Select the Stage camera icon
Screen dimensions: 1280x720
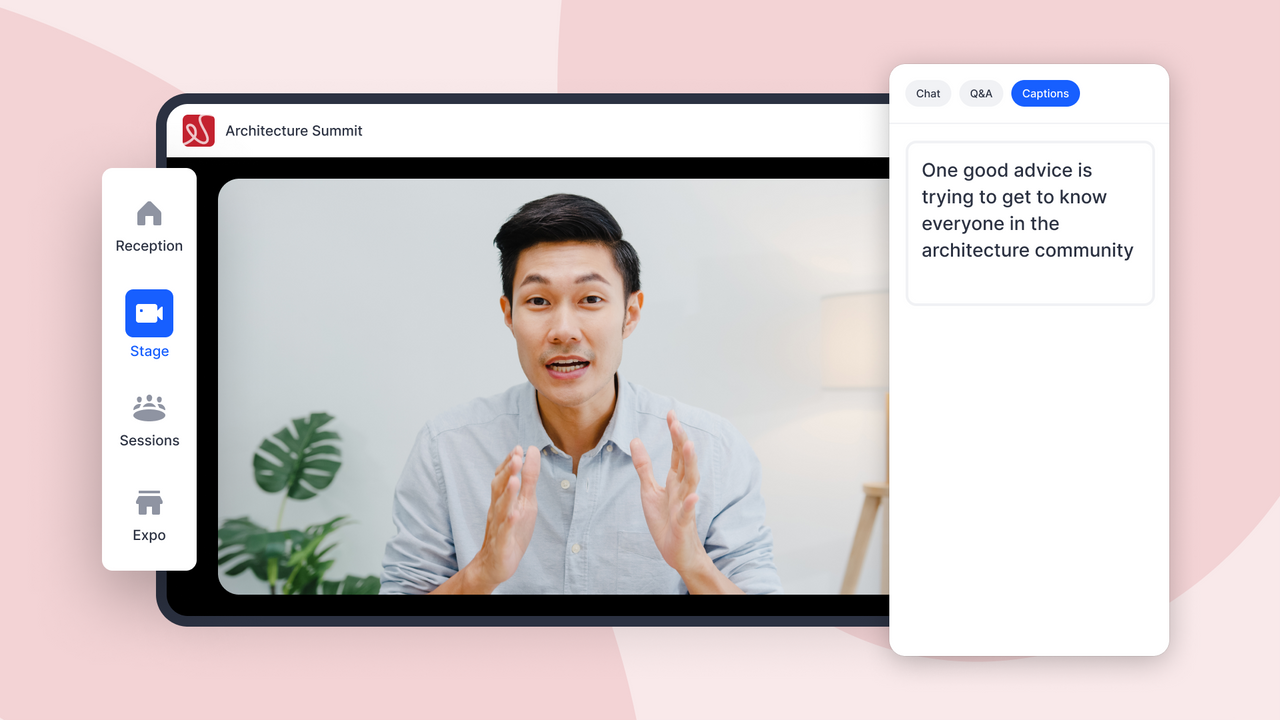149,313
